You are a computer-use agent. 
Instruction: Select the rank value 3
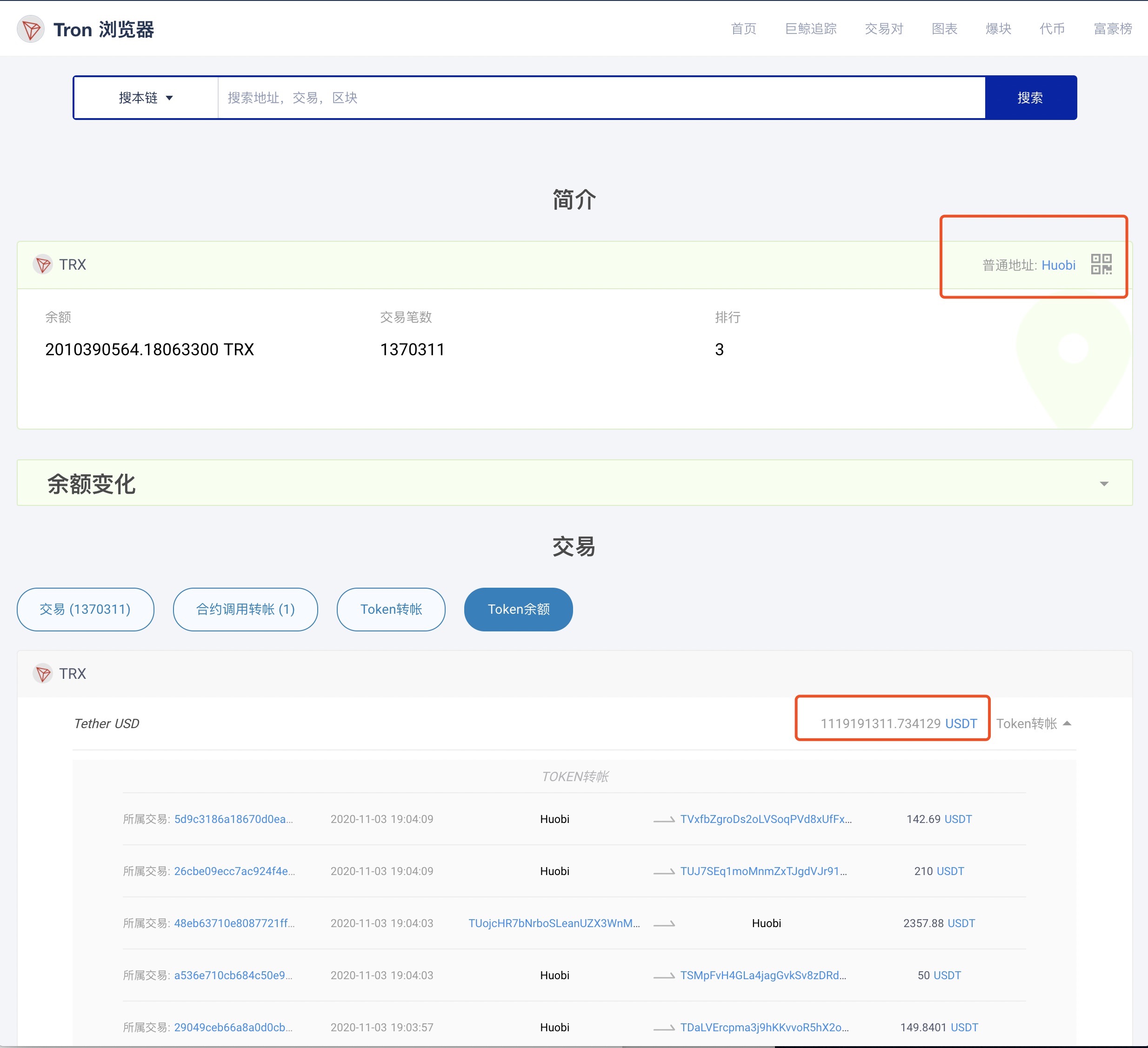click(x=719, y=350)
